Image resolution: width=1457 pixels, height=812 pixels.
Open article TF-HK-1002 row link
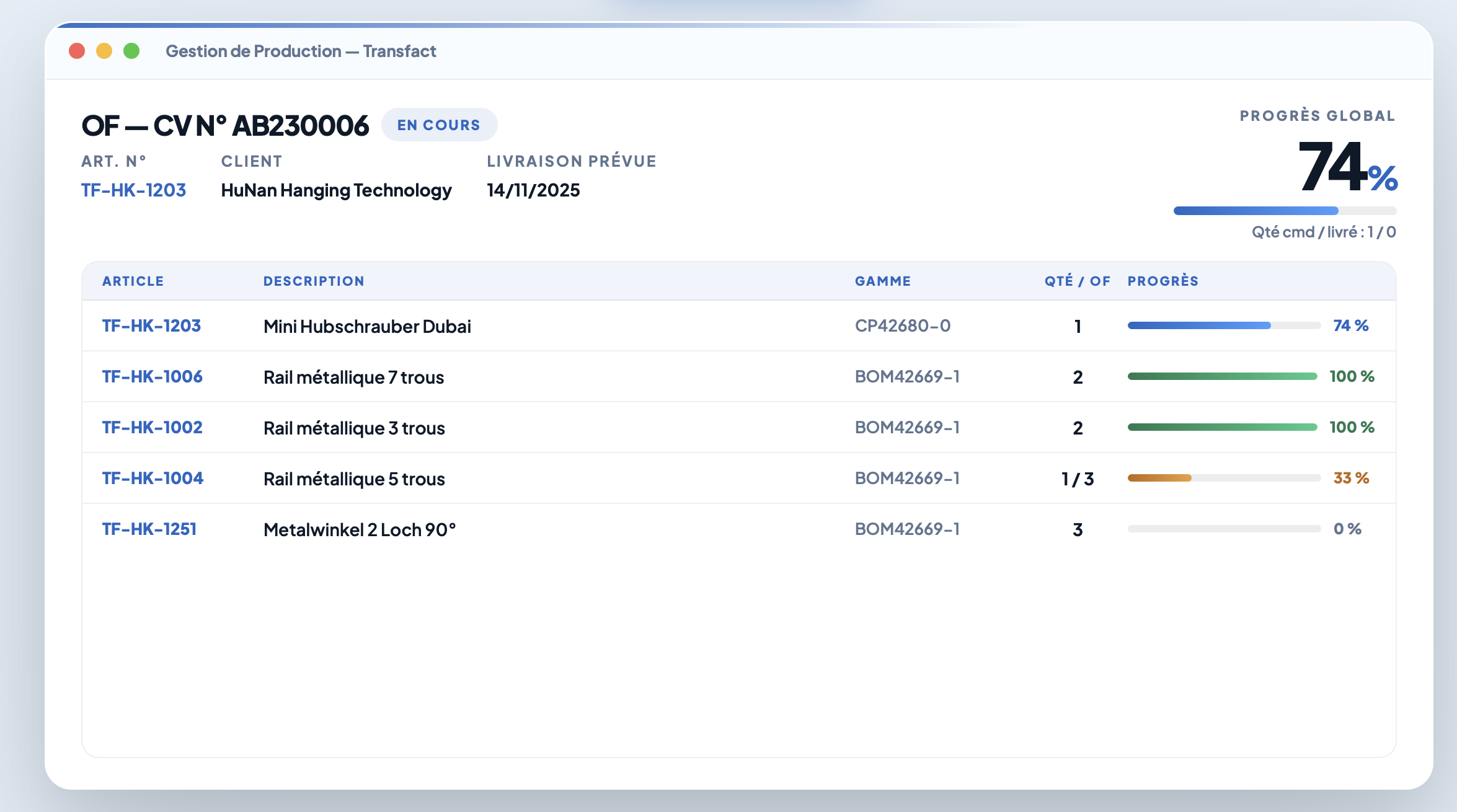(x=152, y=427)
